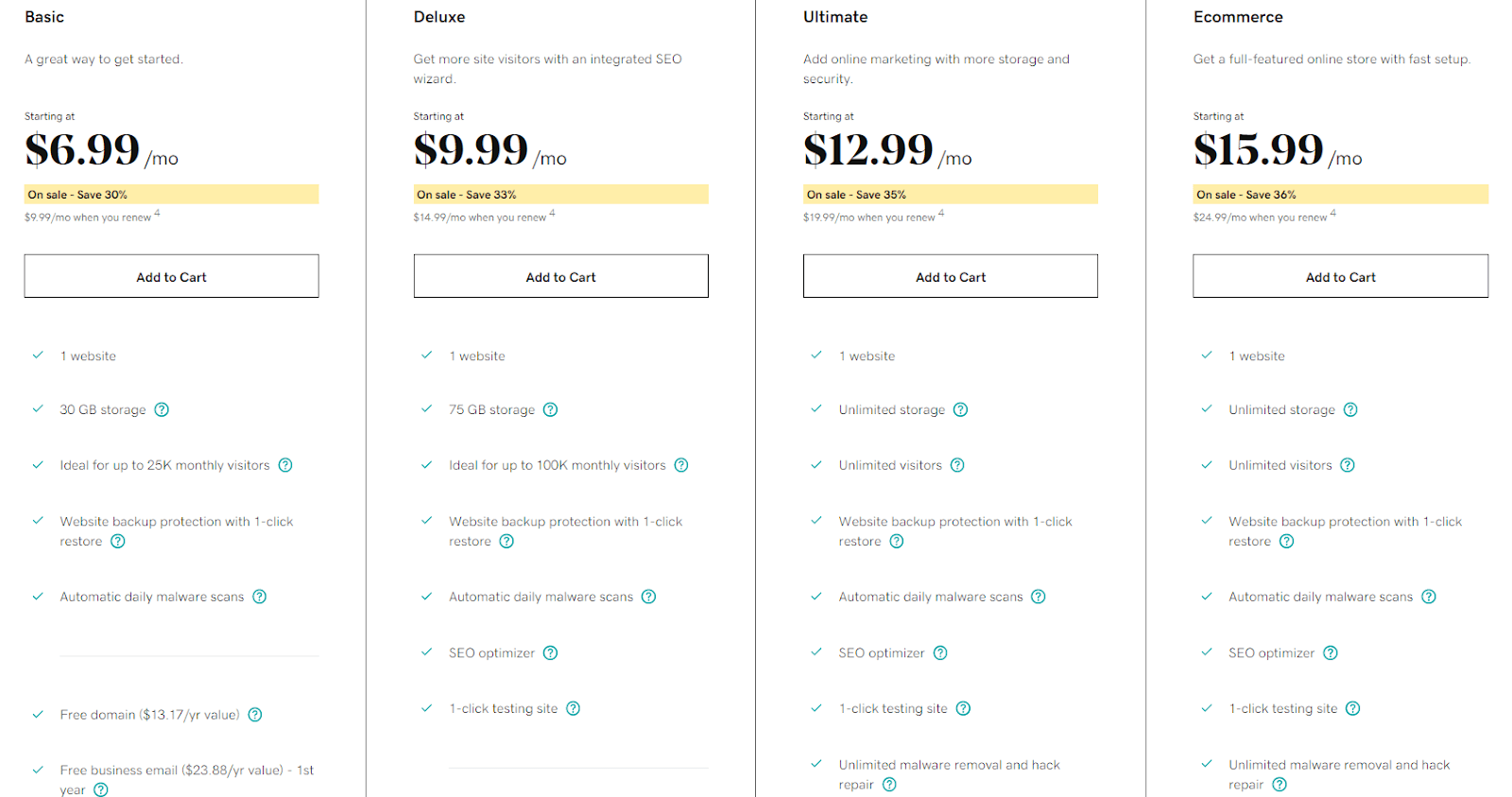Click the Save 33% sale banner
This screenshot has height=797, width=1512.
pos(560,194)
